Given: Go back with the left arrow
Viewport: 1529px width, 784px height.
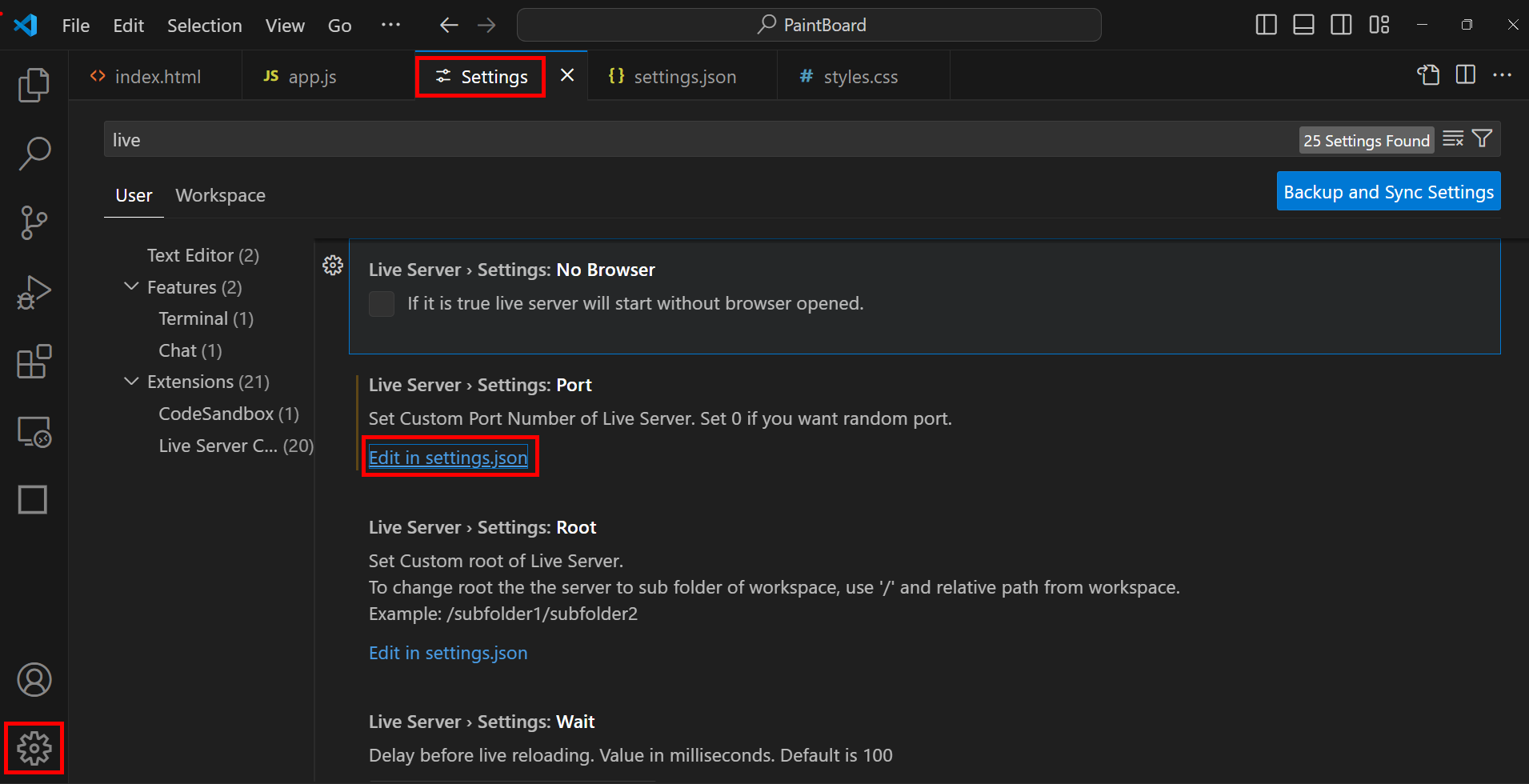Looking at the screenshot, I should (x=449, y=26).
